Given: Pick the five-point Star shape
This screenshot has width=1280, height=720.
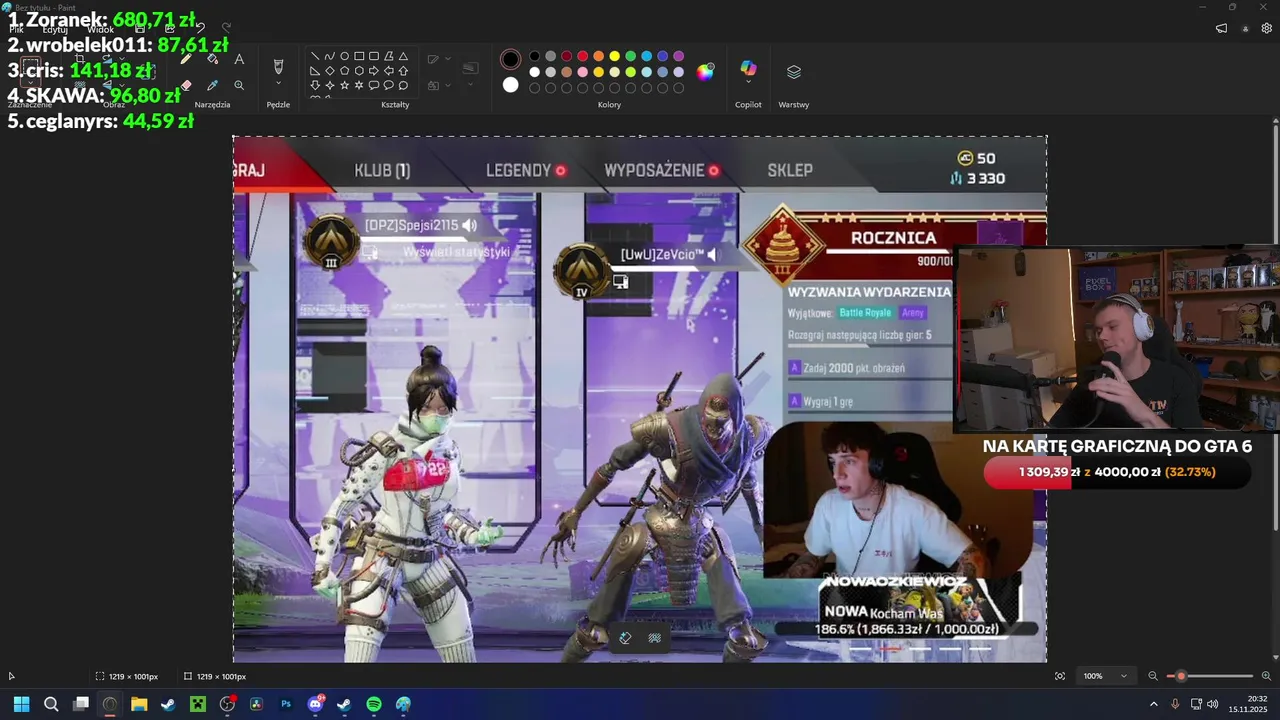Looking at the screenshot, I should (344, 86).
